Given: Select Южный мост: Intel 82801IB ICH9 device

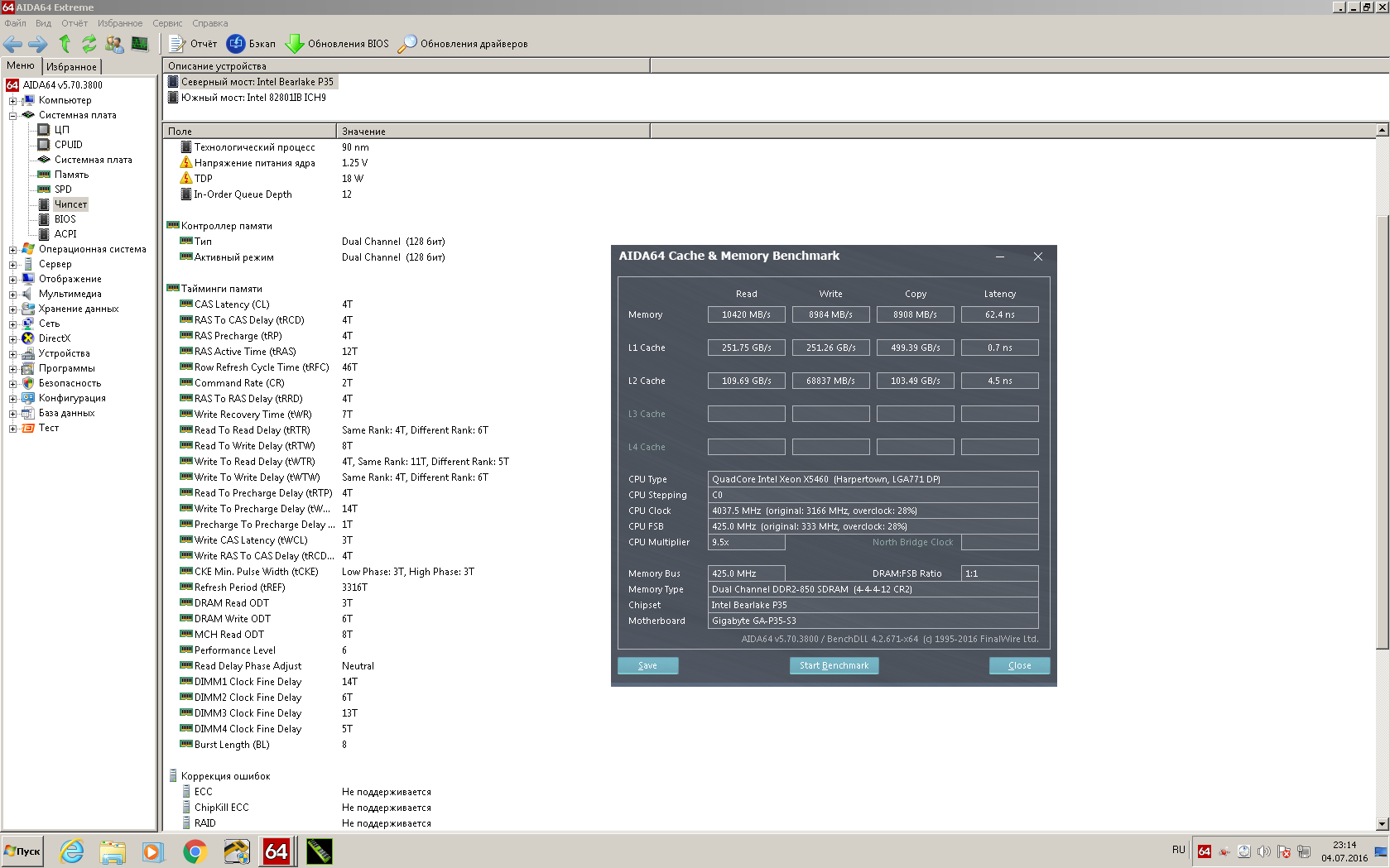Looking at the screenshot, I should 253,98.
